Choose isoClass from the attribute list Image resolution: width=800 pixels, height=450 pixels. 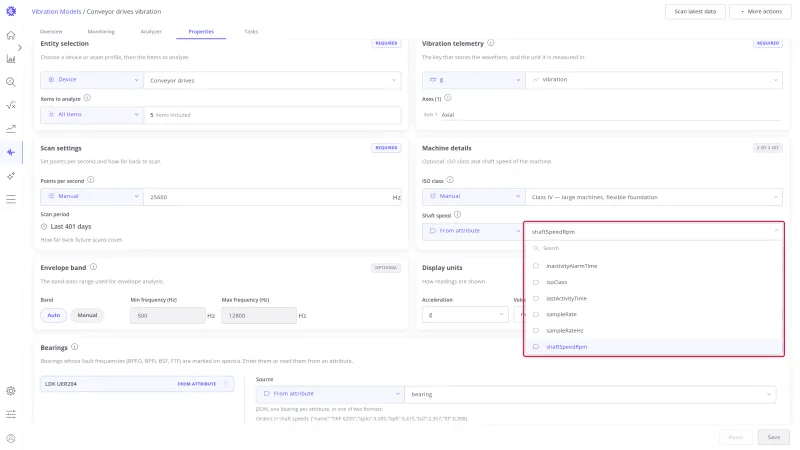pos(654,282)
